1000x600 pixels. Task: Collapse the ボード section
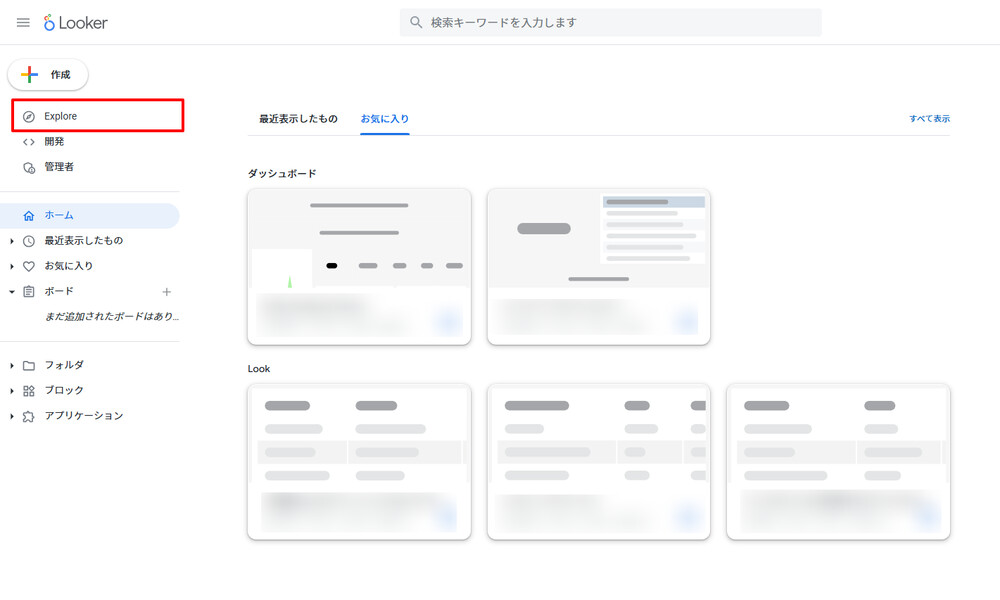[11, 291]
